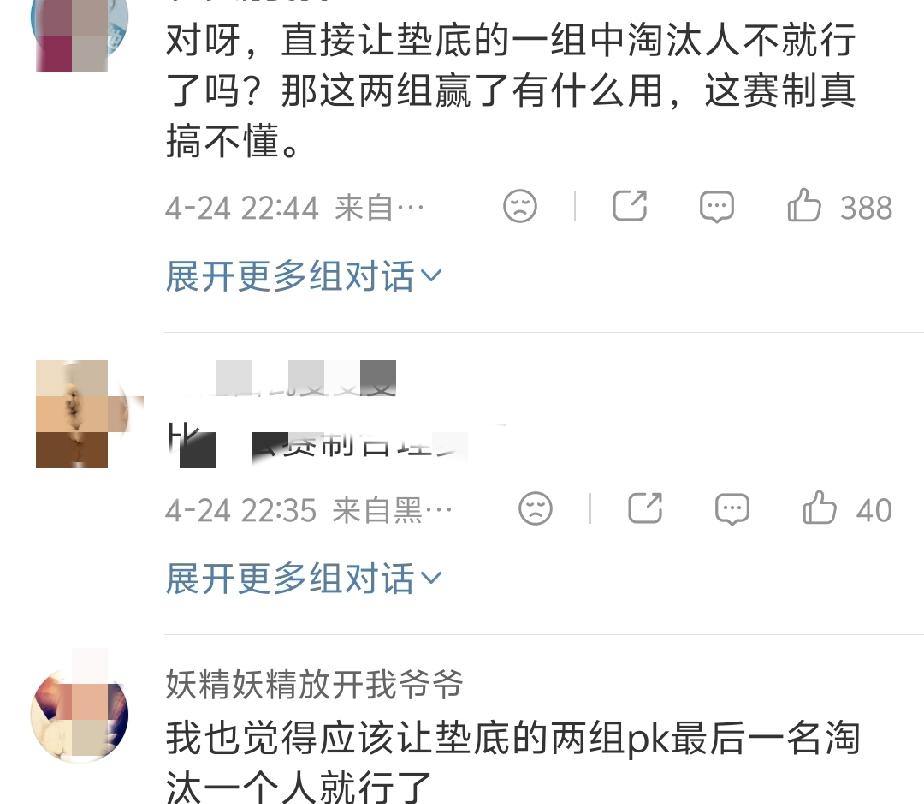The height and width of the screenshot is (804, 924).
Task: Like the comment with 388 likes
Action: (804, 206)
